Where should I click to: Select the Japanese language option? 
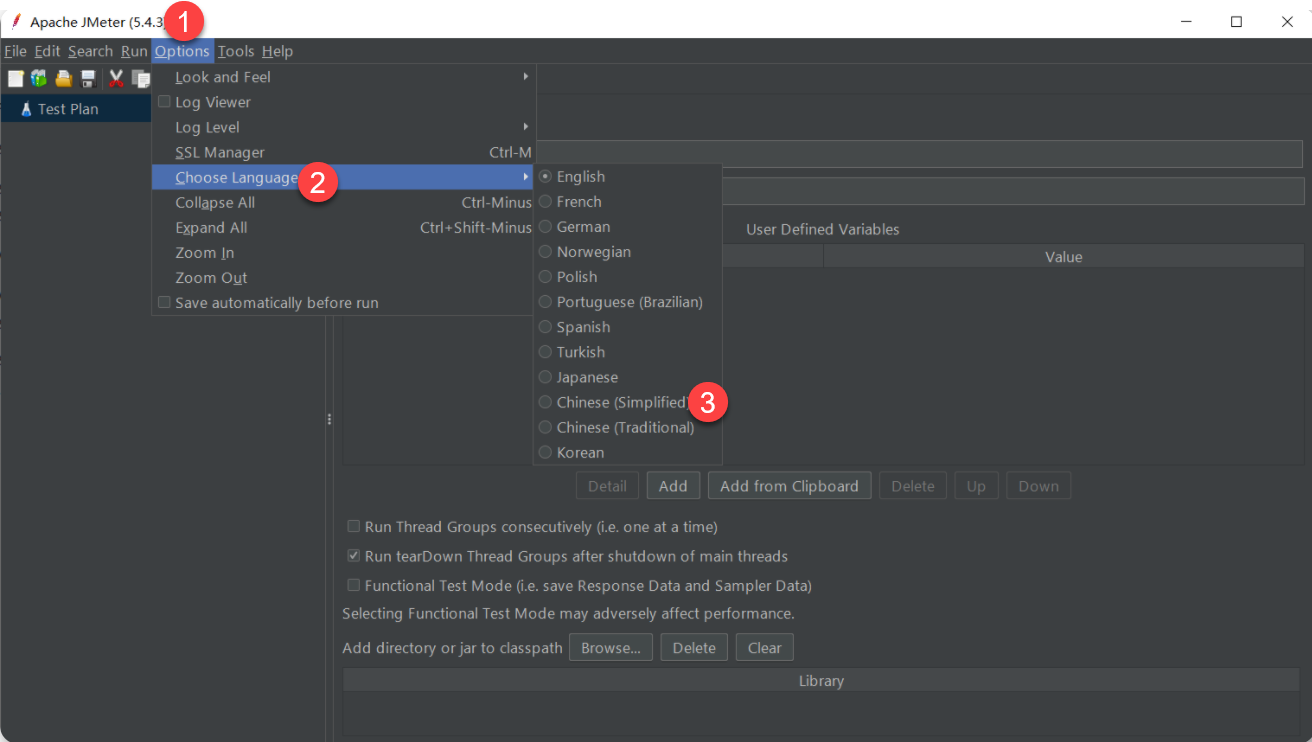627,377
